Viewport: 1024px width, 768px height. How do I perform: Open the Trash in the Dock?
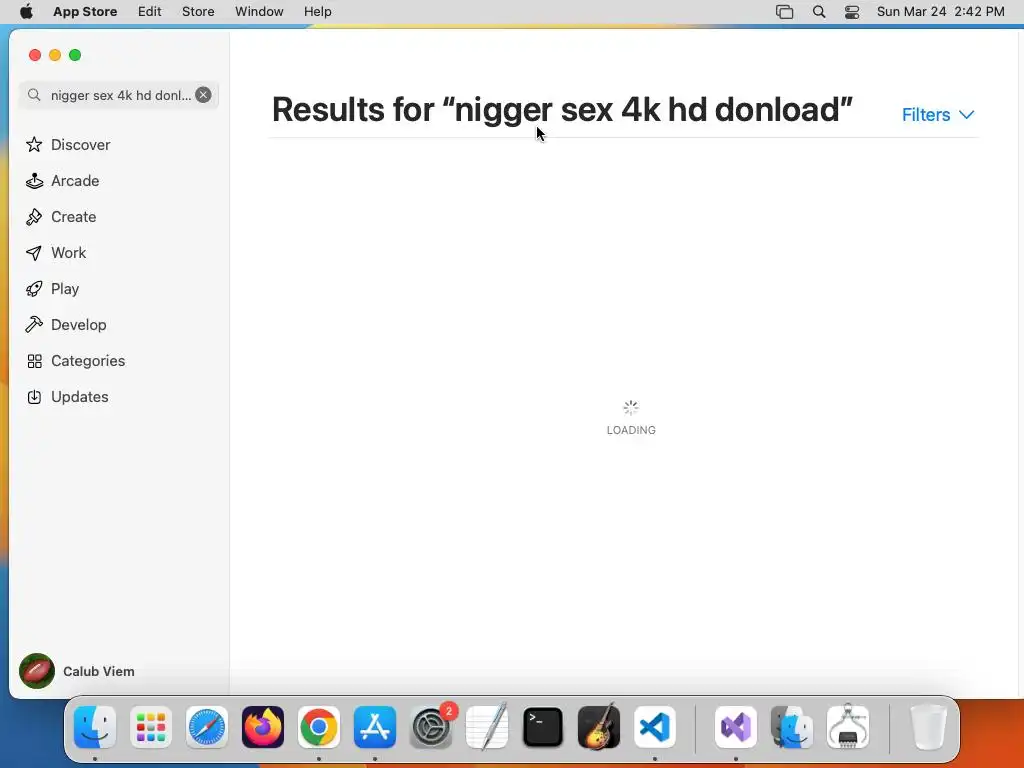click(928, 727)
